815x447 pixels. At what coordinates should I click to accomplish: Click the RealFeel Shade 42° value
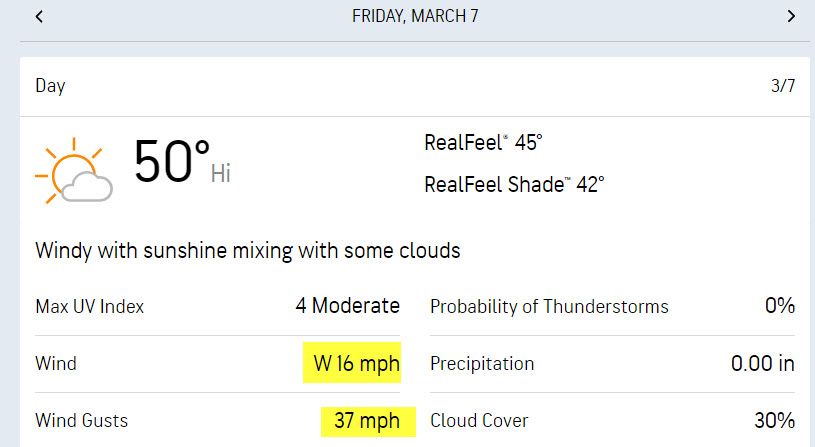515,185
